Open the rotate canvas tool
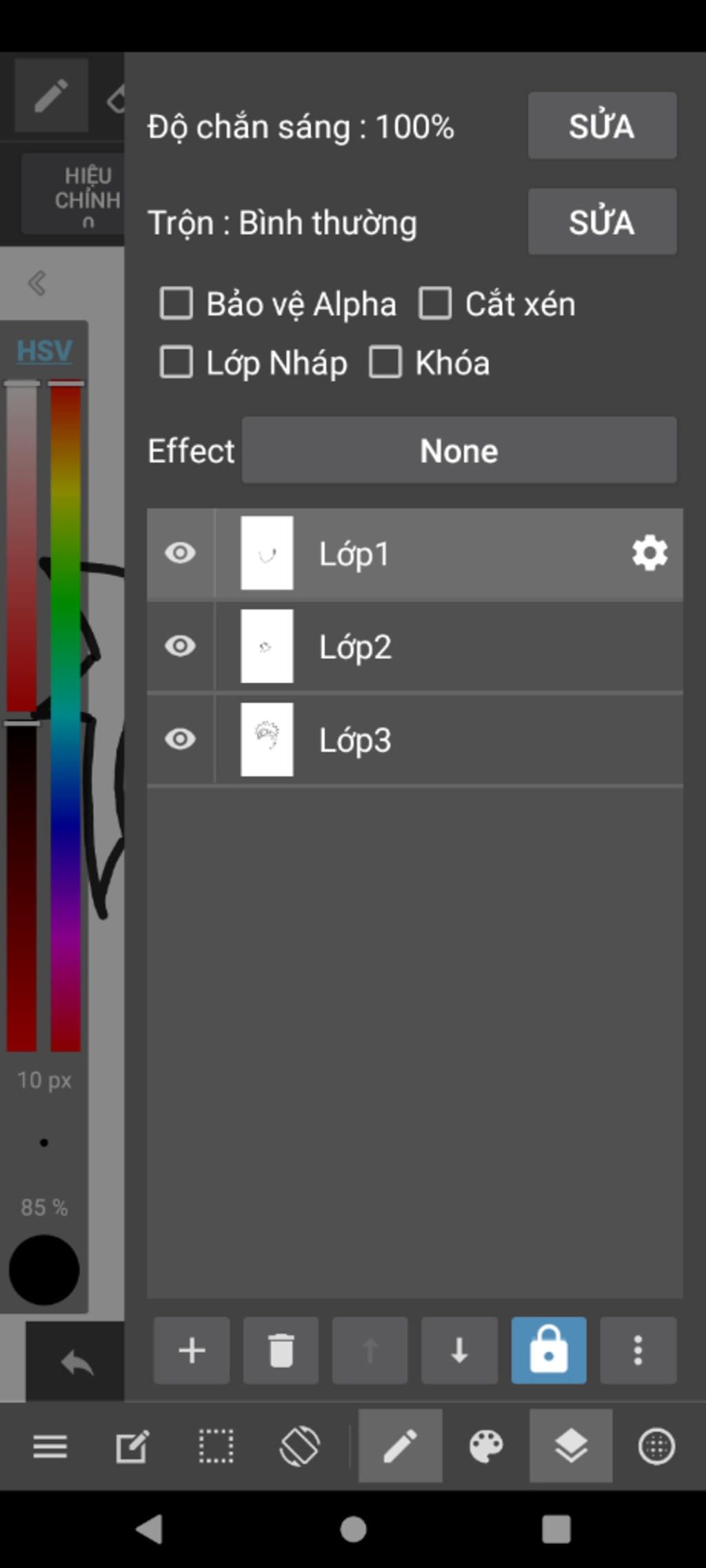 [299, 1445]
